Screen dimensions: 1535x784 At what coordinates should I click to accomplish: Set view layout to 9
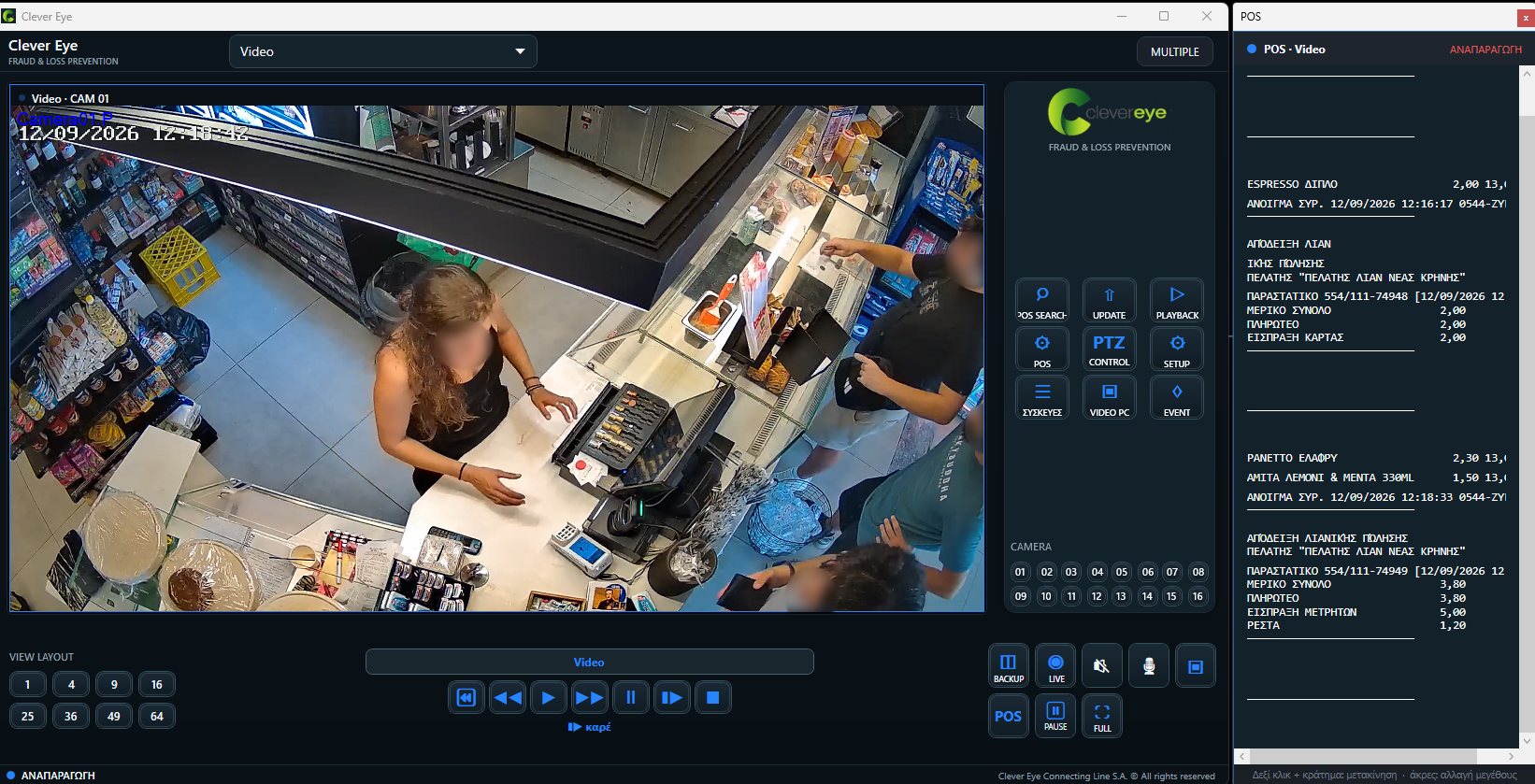(114, 684)
